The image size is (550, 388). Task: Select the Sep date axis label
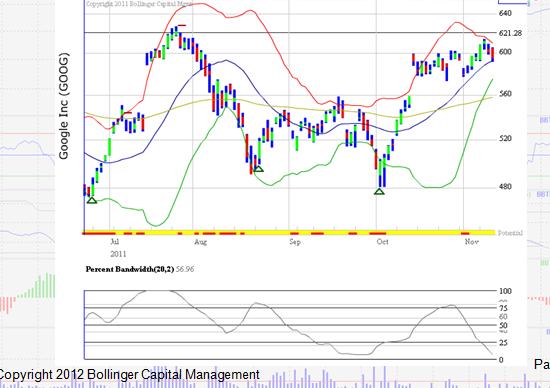coord(295,242)
